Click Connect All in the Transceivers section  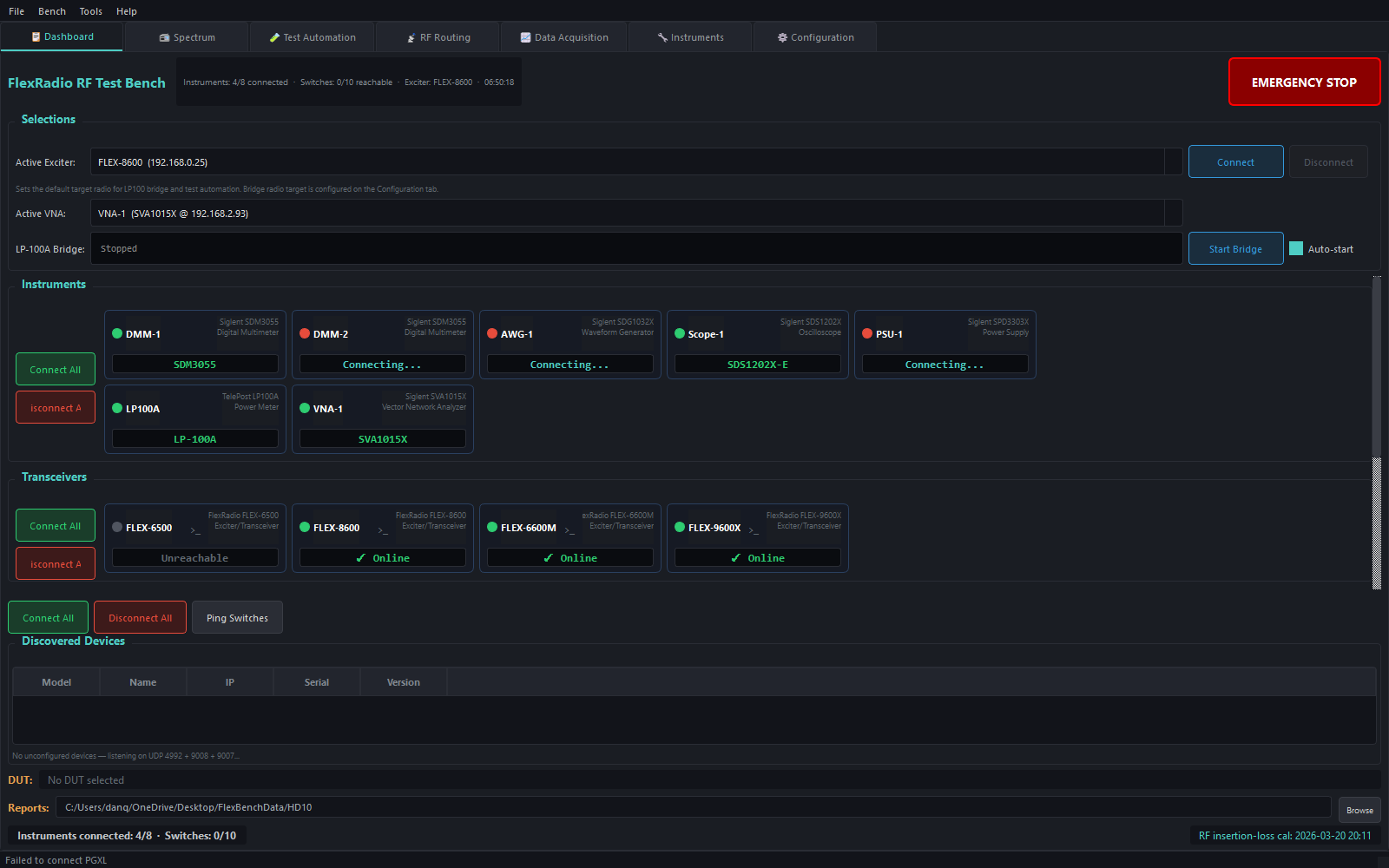pos(56,526)
